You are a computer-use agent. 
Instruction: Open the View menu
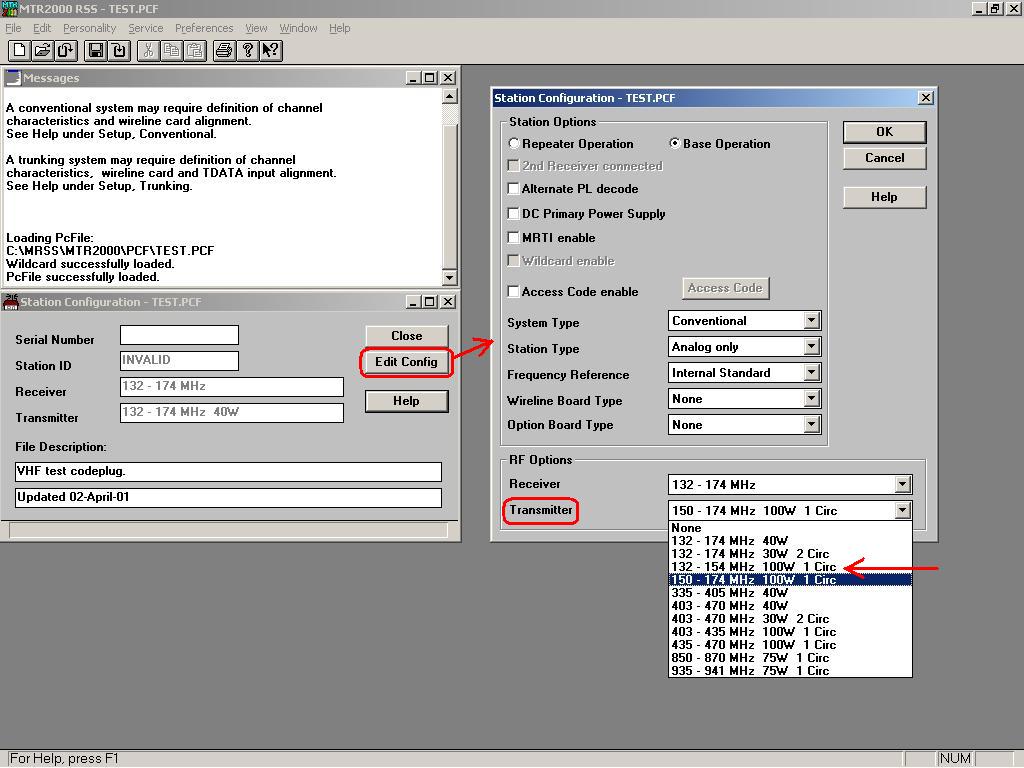pos(256,28)
